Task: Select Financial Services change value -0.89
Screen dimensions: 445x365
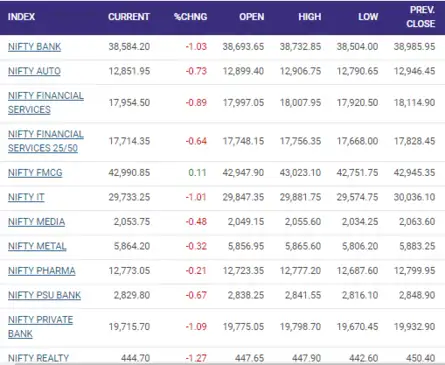Action: pyautogui.click(x=196, y=103)
